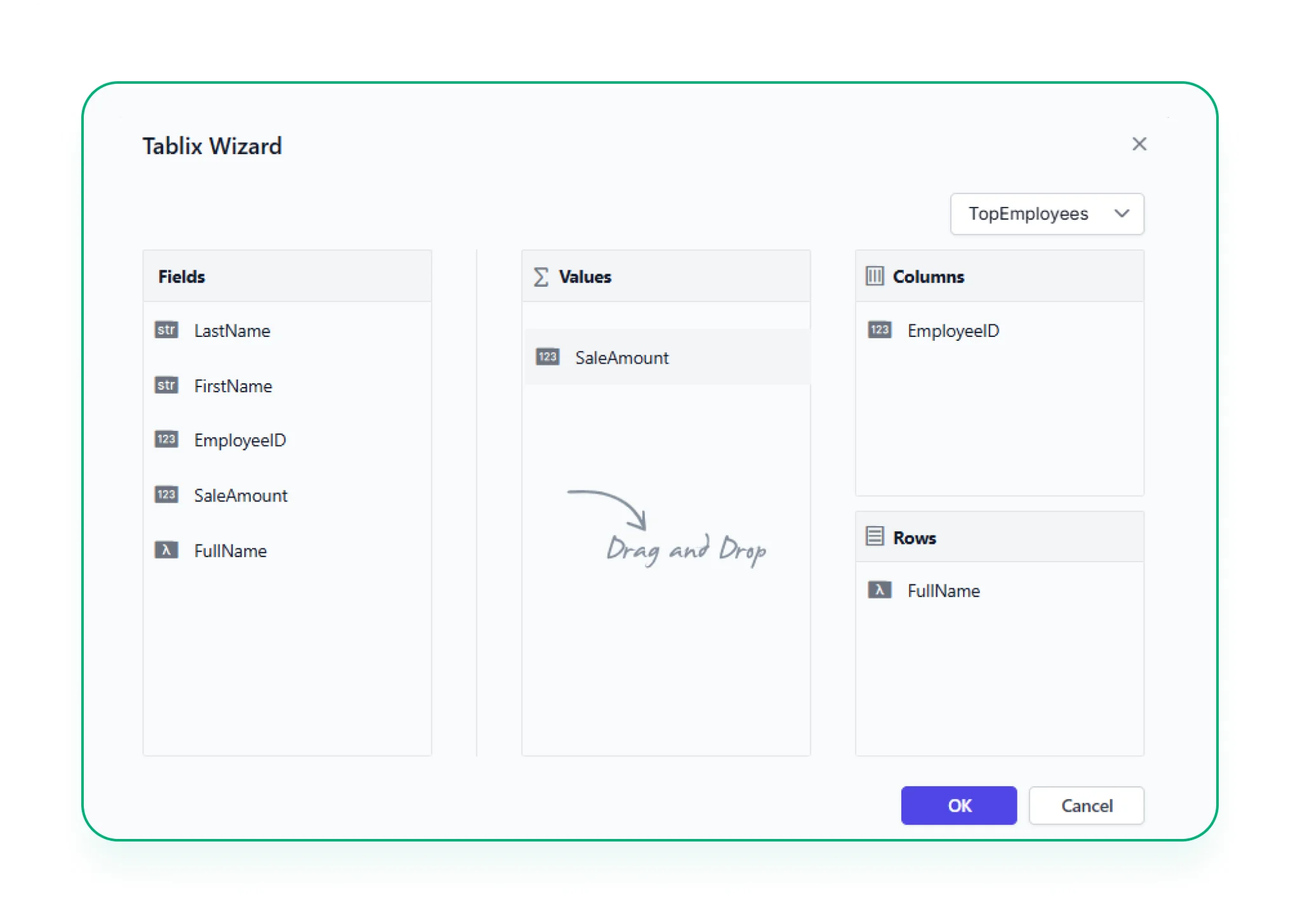Screen dimensions: 1300x924
Task: Click the str icon beside LastName
Action: click(166, 330)
